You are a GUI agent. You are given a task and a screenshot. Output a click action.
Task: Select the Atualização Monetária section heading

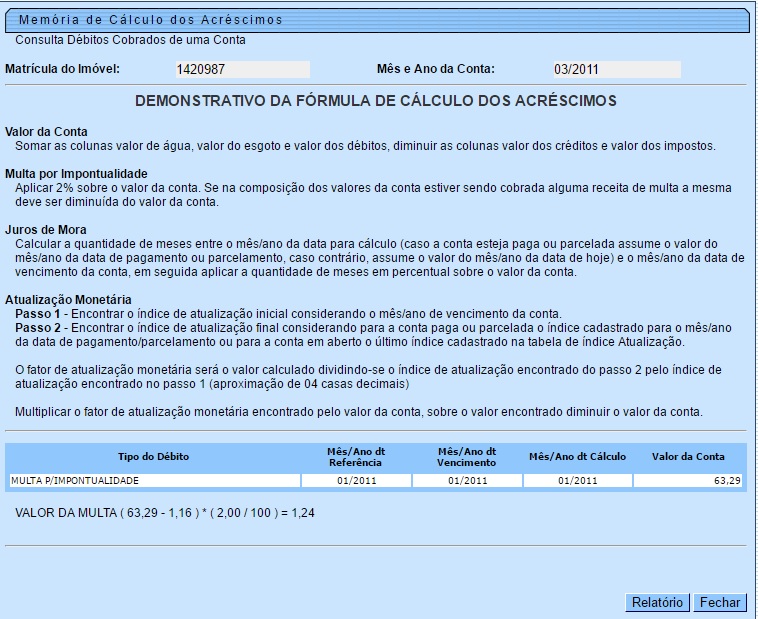[x=68, y=299]
